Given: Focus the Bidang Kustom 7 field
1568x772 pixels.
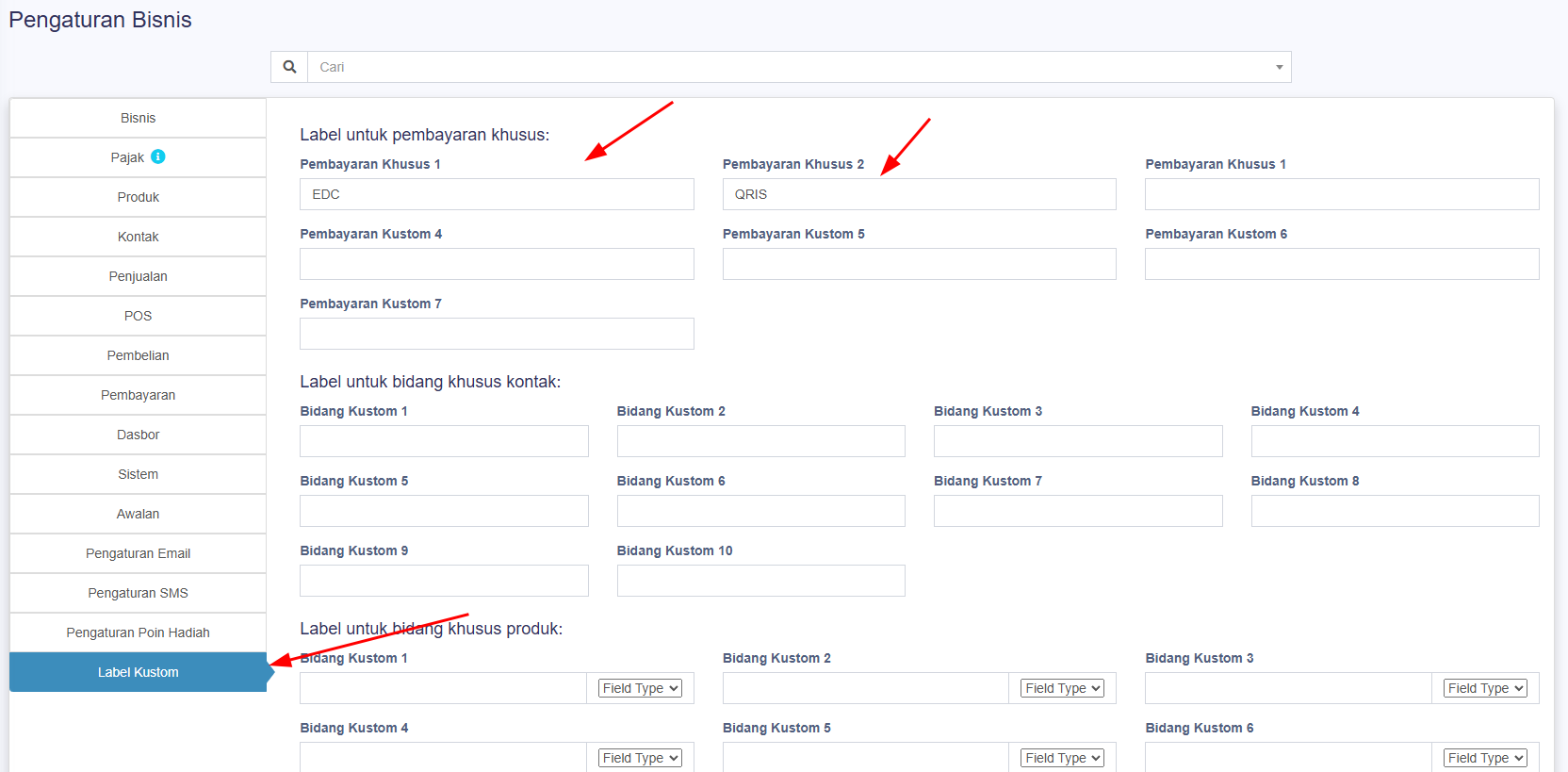Looking at the screenshot, I should (1078, 511).
